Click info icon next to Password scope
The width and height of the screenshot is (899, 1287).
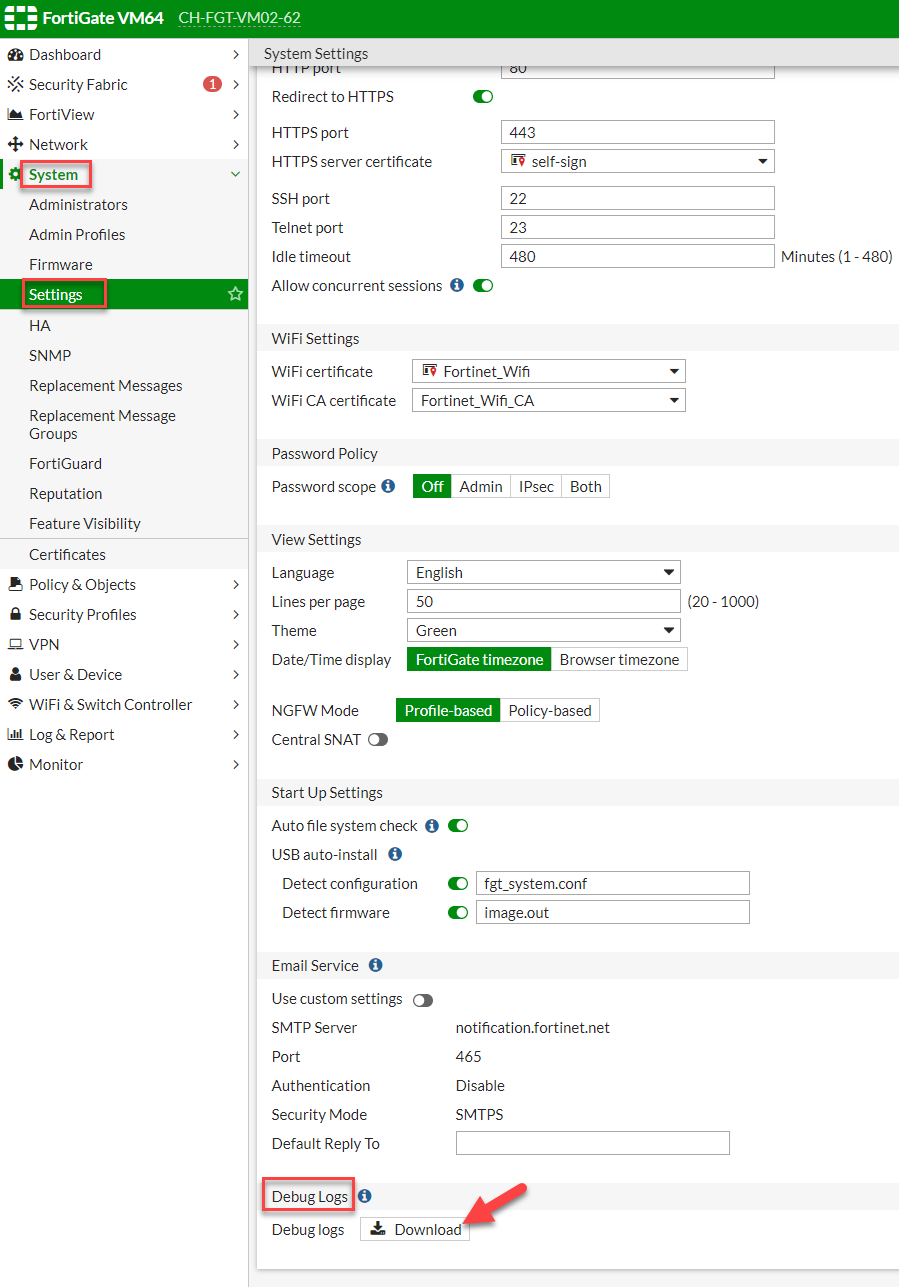click(390, 487)
